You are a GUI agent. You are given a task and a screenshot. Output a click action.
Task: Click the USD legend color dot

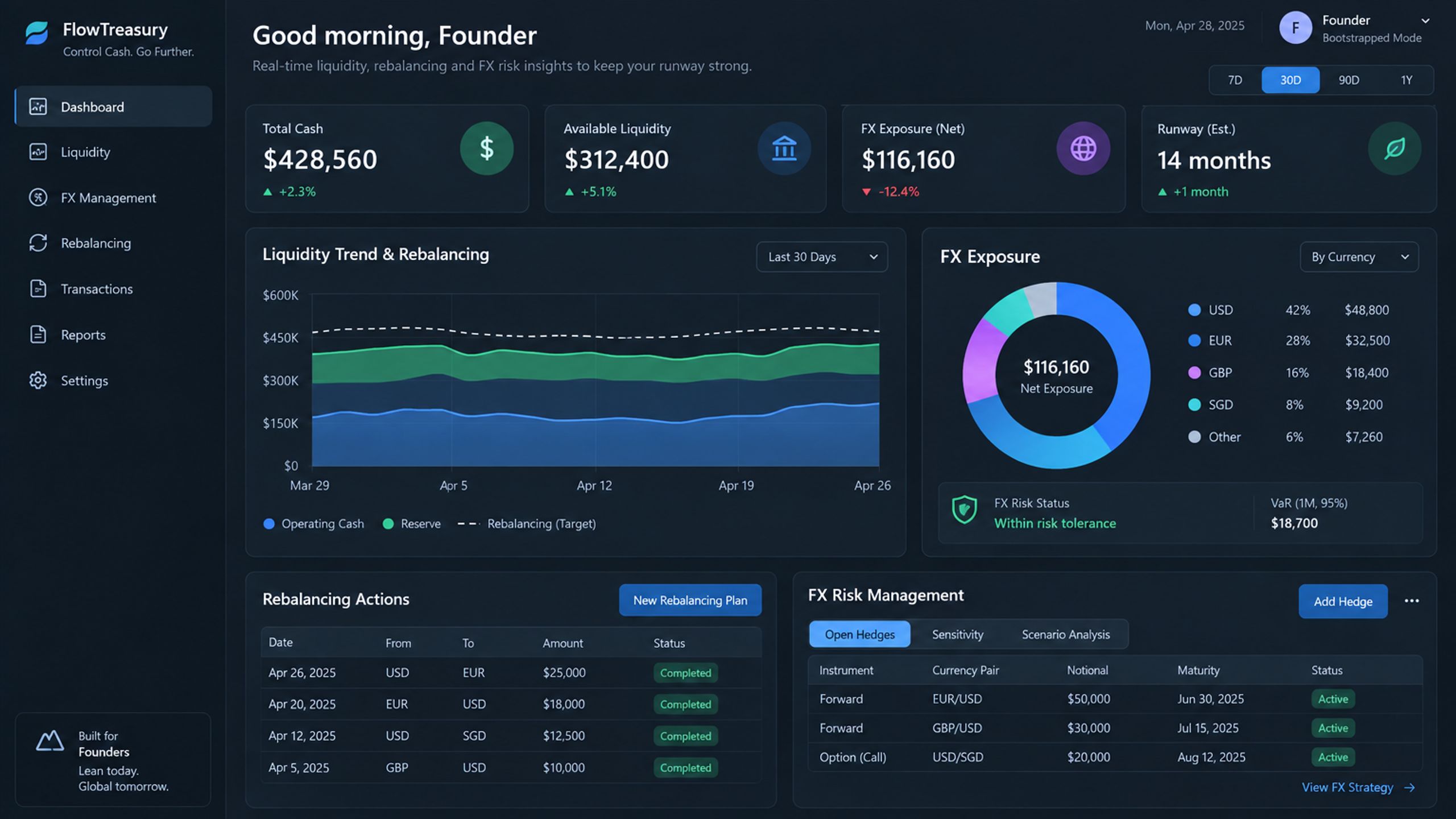(x=1194, y=310)
